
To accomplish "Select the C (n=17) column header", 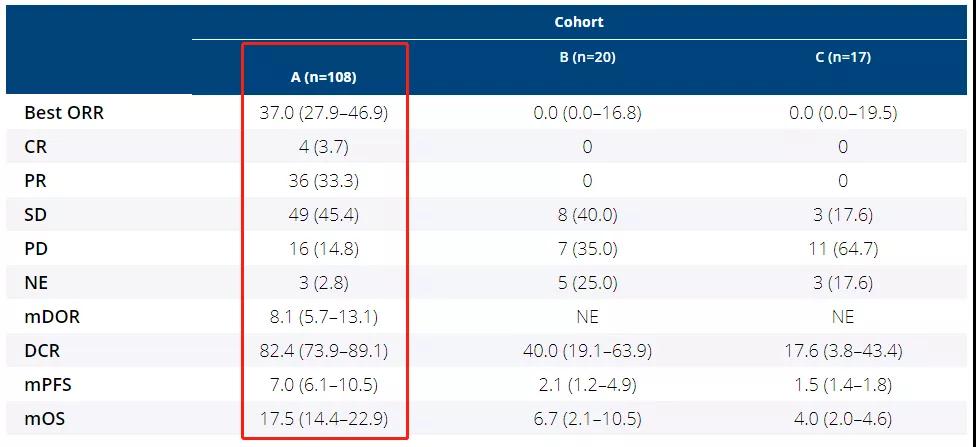I will [x=843, y=58].
